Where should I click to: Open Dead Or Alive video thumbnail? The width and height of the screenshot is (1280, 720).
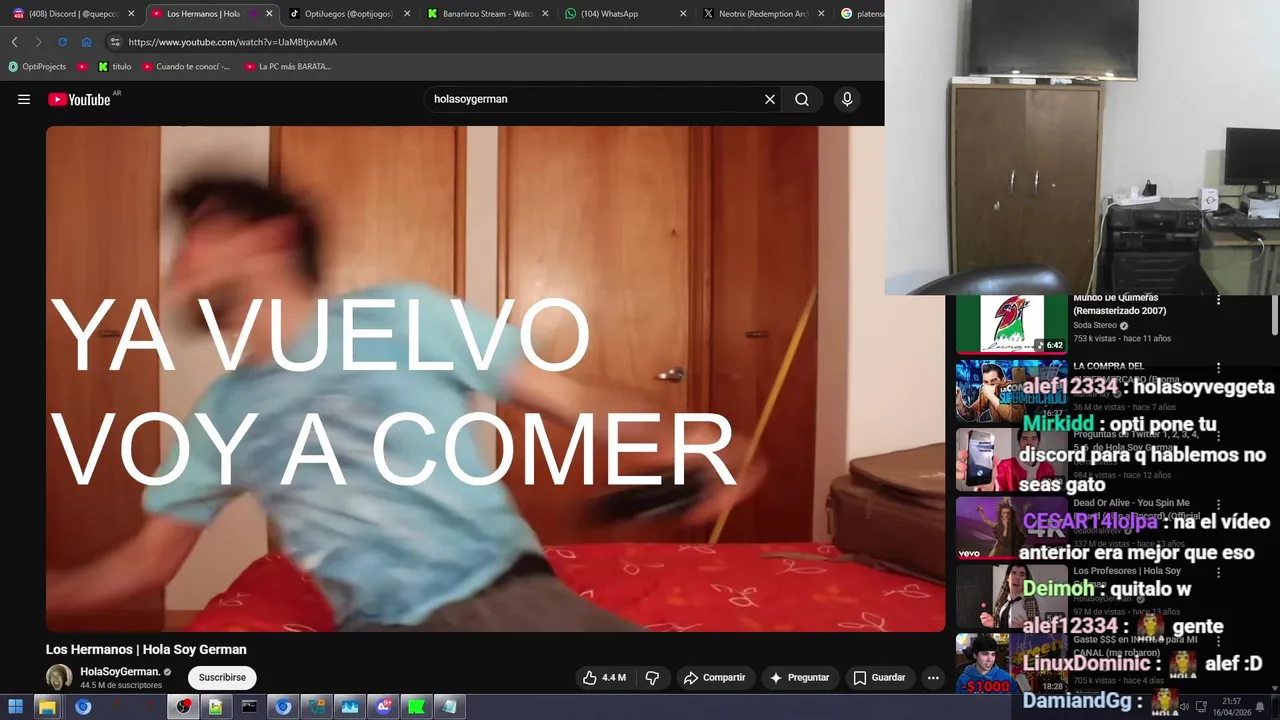click(1012, 527)
